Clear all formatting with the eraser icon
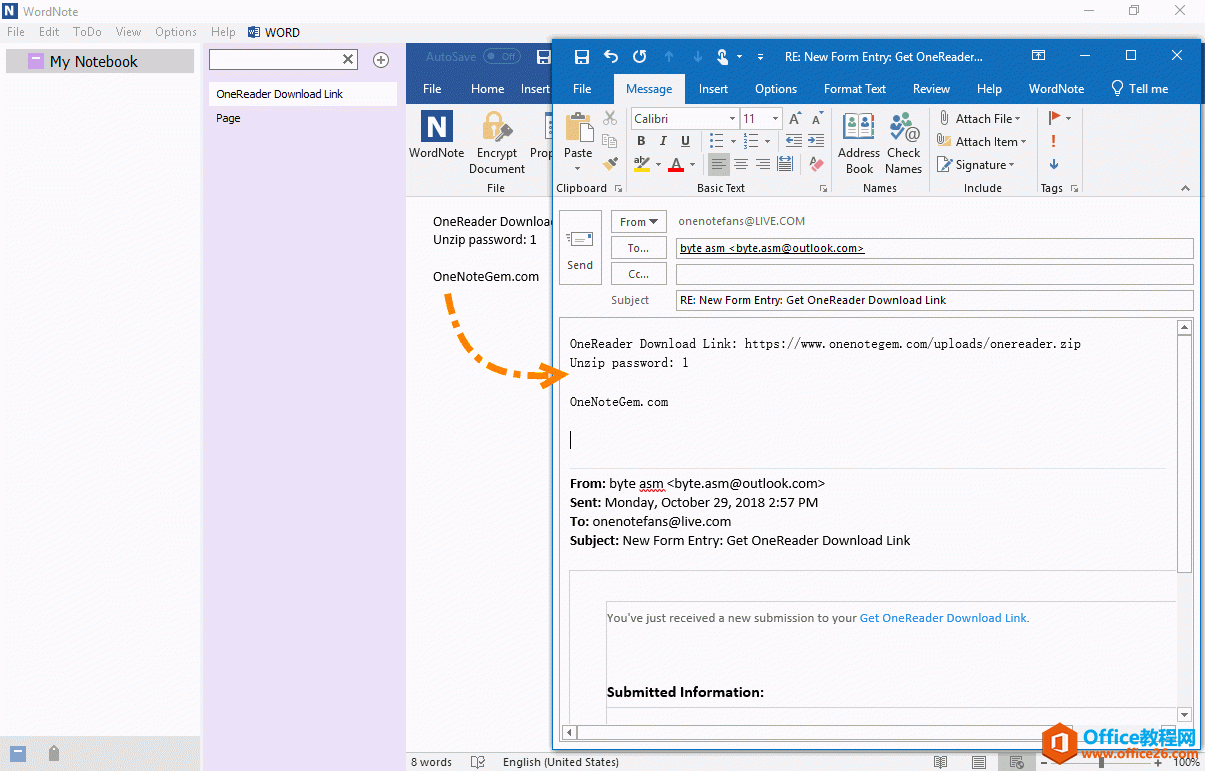Viewport: 1205px width, 771px height. (816, 164)
